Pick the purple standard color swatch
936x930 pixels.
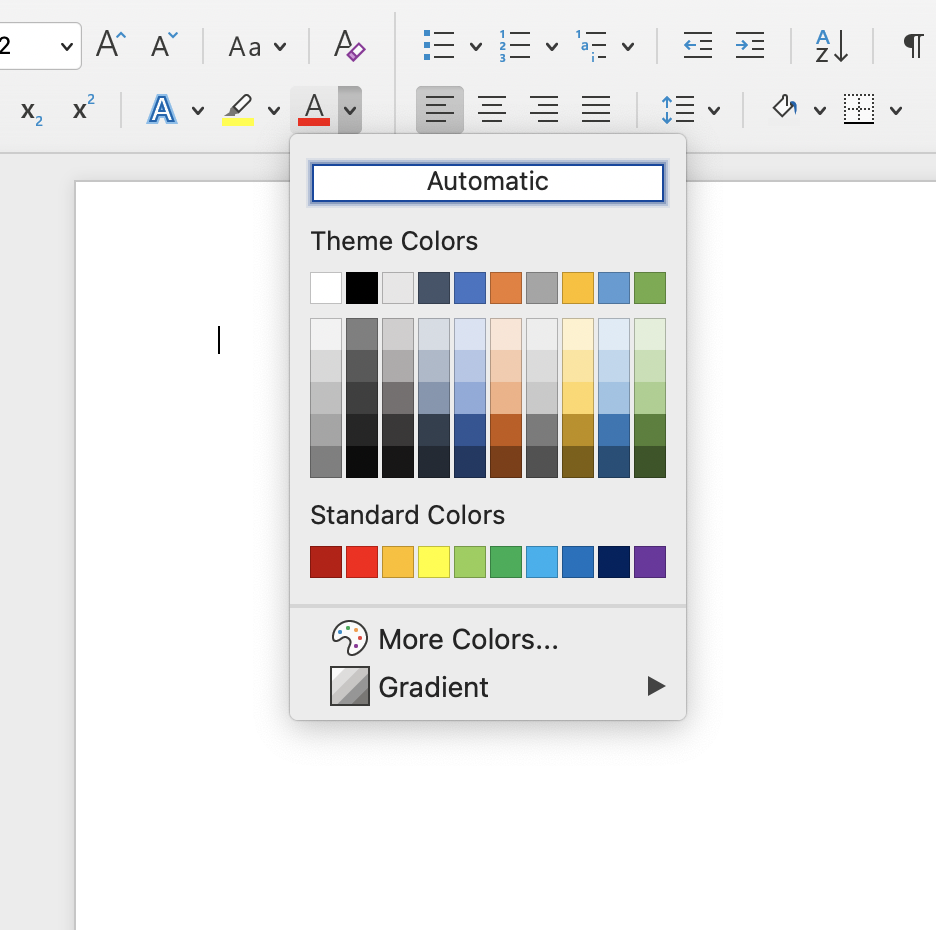tap(650, 562)
